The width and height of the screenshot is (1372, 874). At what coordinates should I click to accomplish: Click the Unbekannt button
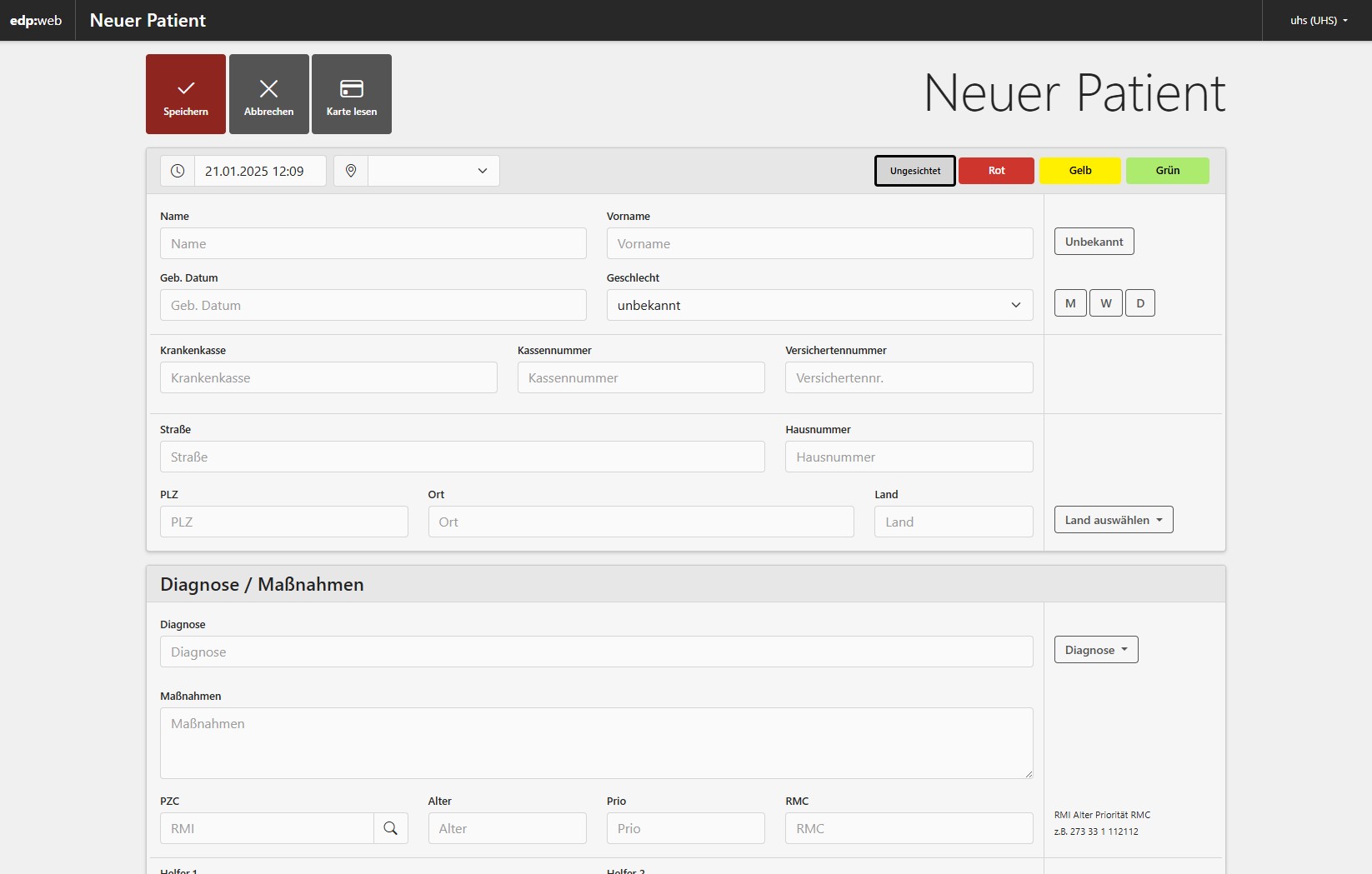(1094, 242)
